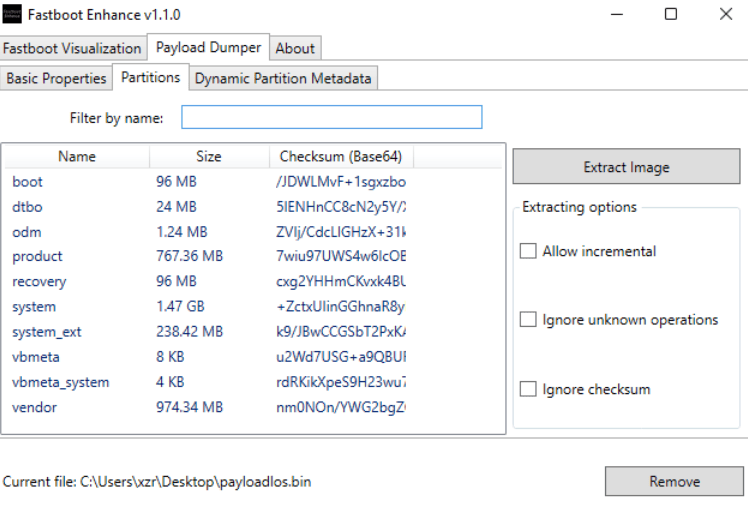The image size is (748, 521).
Task: Switch to the Fastboot Visualization tab
Action: point(73,48)
